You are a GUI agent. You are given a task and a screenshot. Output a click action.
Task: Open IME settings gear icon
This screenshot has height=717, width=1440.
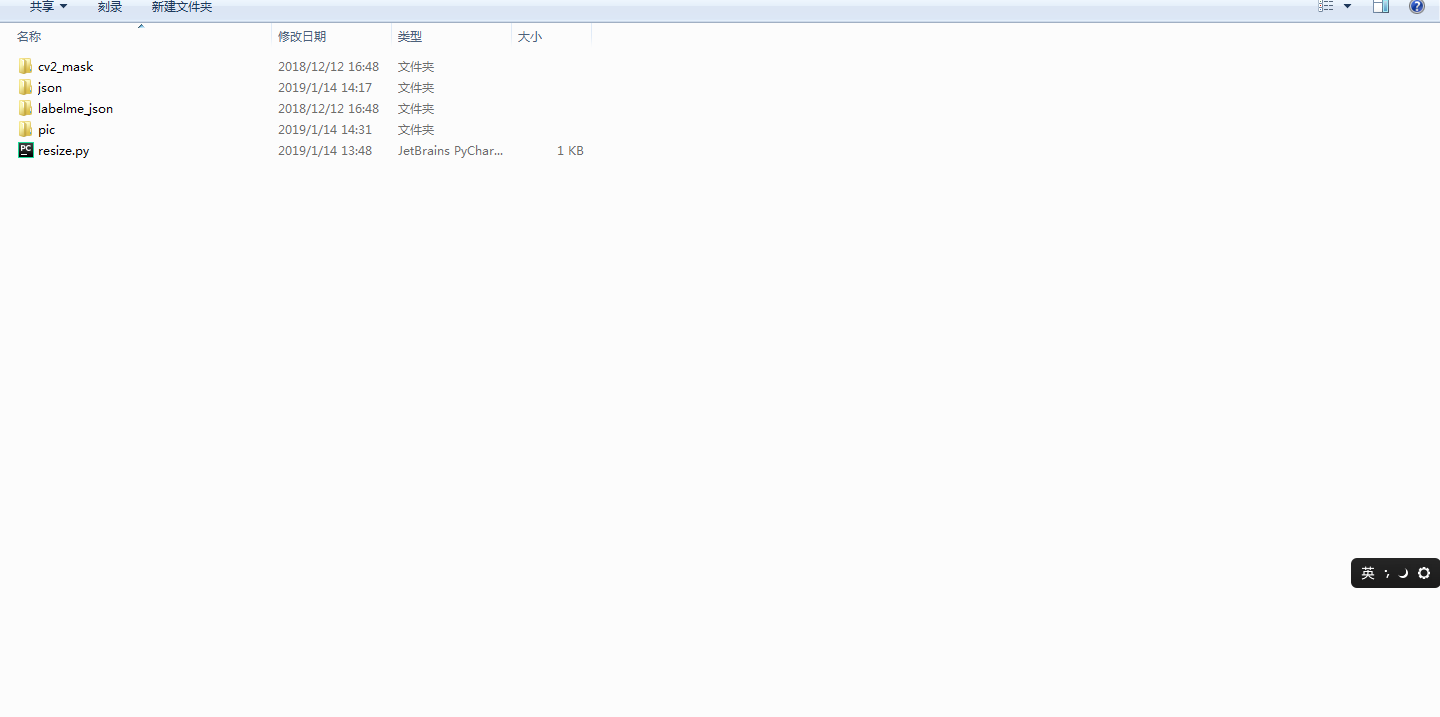[1424, 573]
